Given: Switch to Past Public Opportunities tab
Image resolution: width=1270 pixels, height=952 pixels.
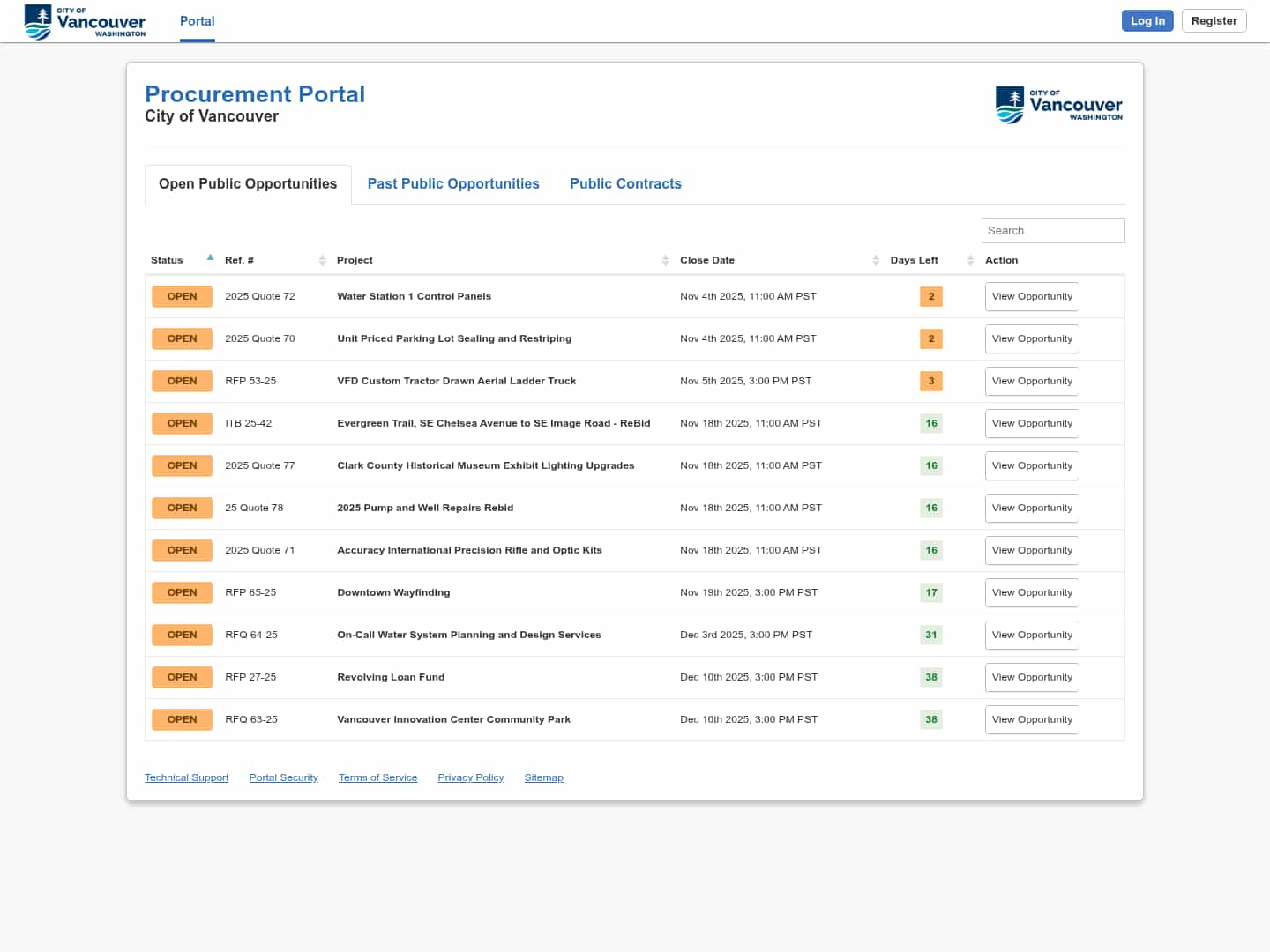Looking at the screenshot, I should click(x=453, y=184).
